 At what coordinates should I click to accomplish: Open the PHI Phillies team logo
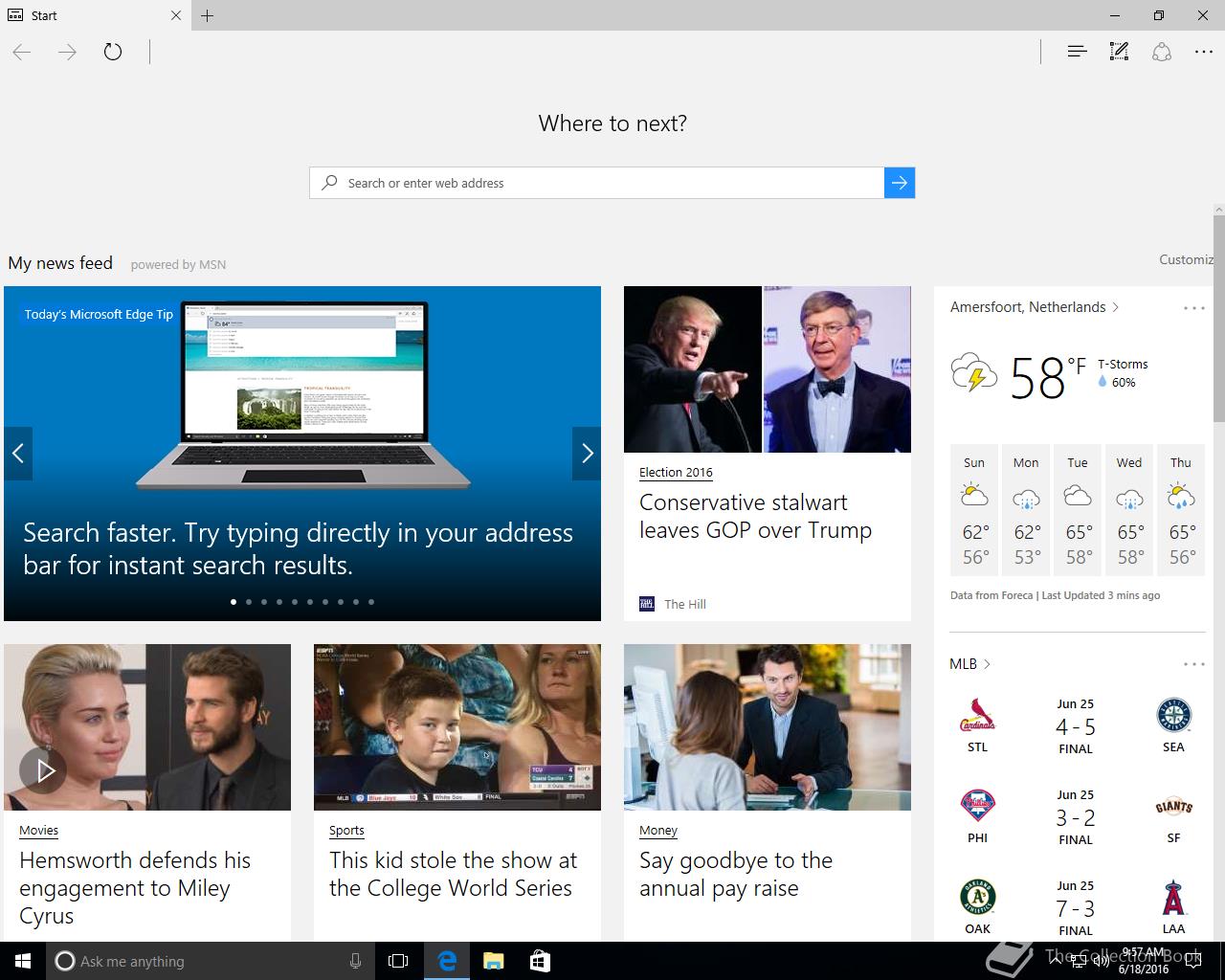(x=977, y=806)
